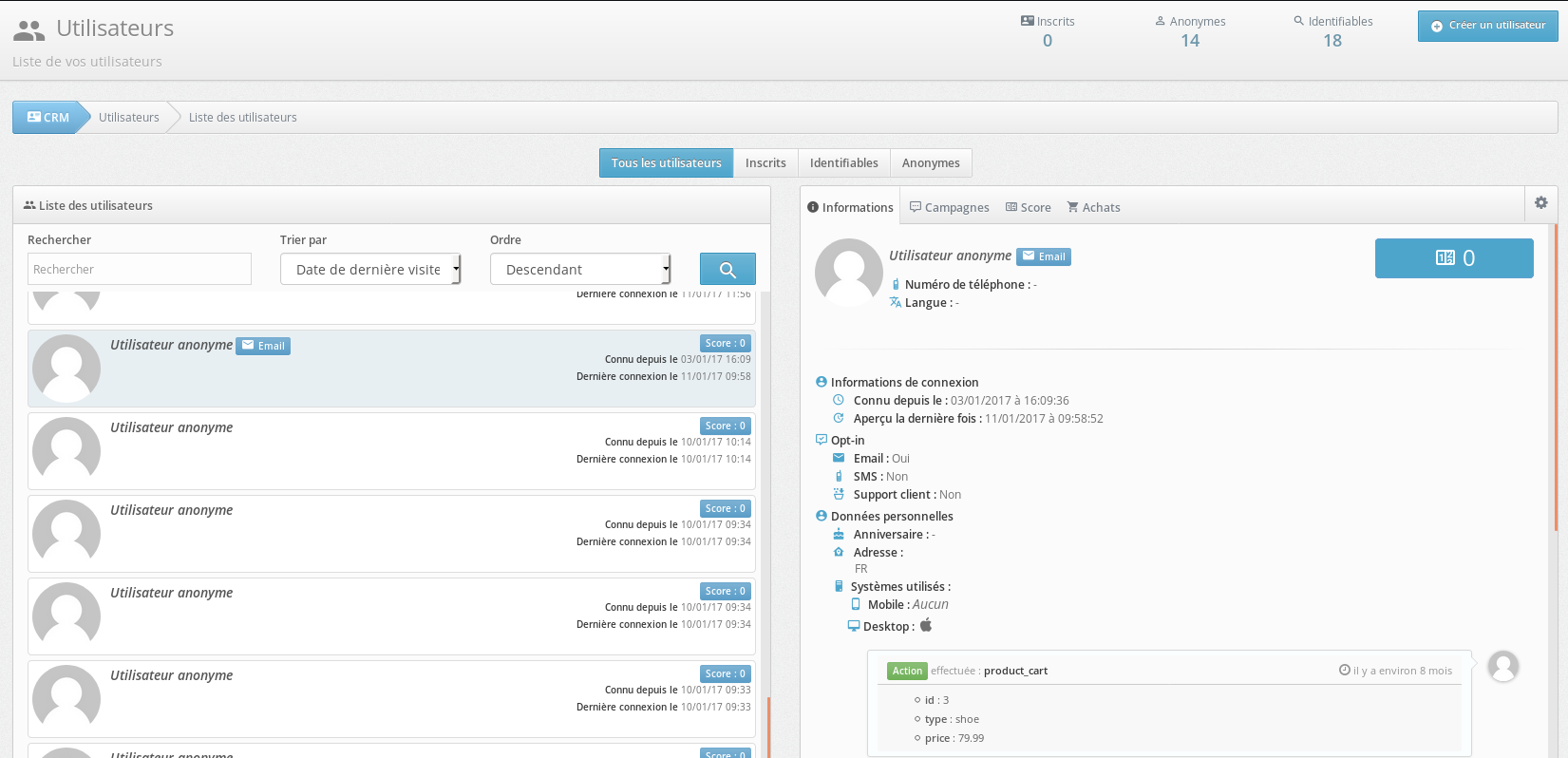Filter by Inscrits users

765,163
